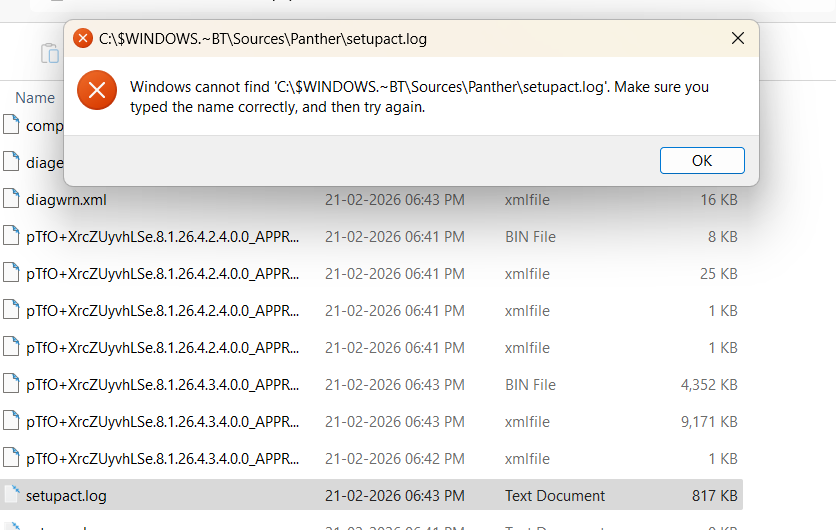This screenshot has width=836, height=530.
Task: Click the dialog title path text
Action: (x=263, y=39)
